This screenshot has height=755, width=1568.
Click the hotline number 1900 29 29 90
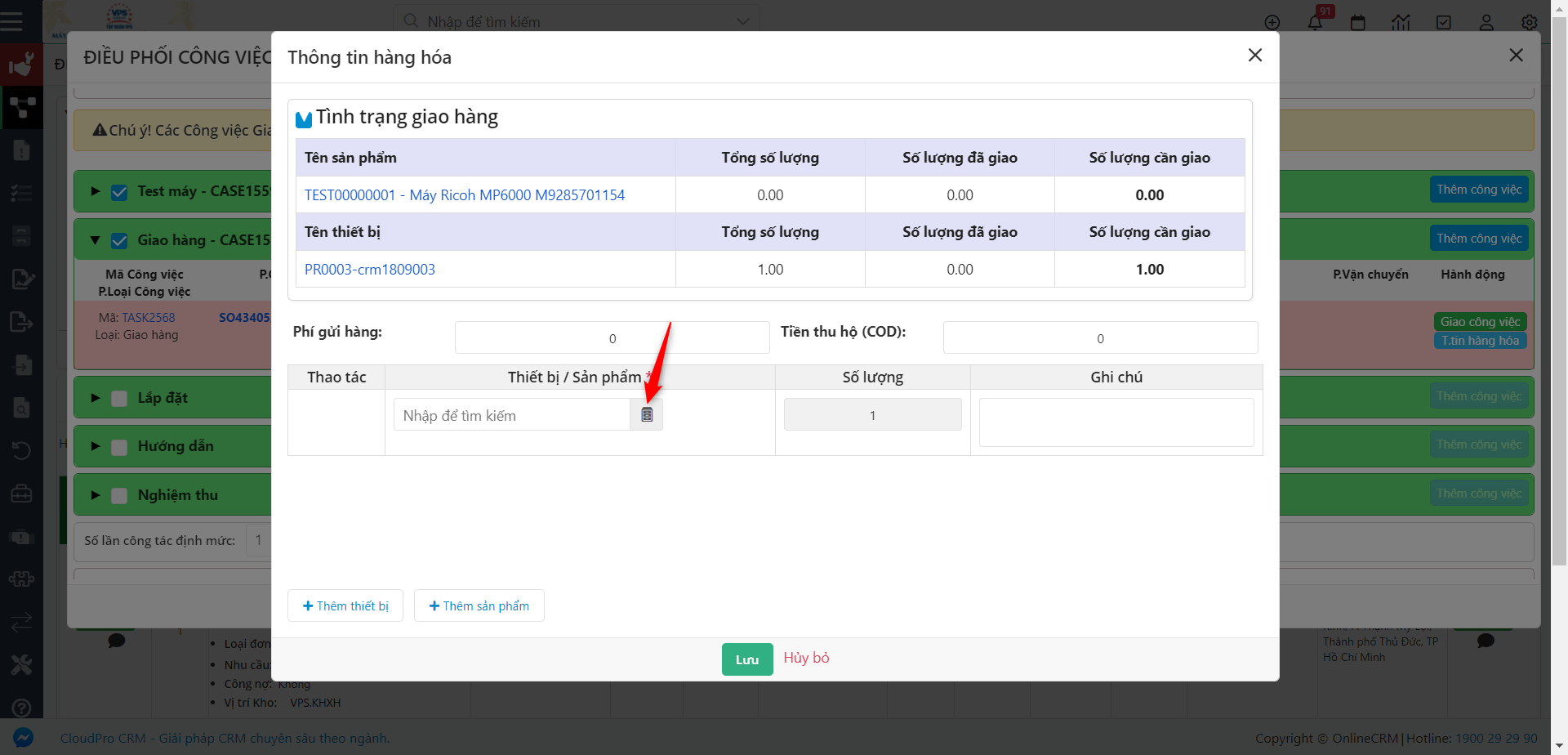1496,738
